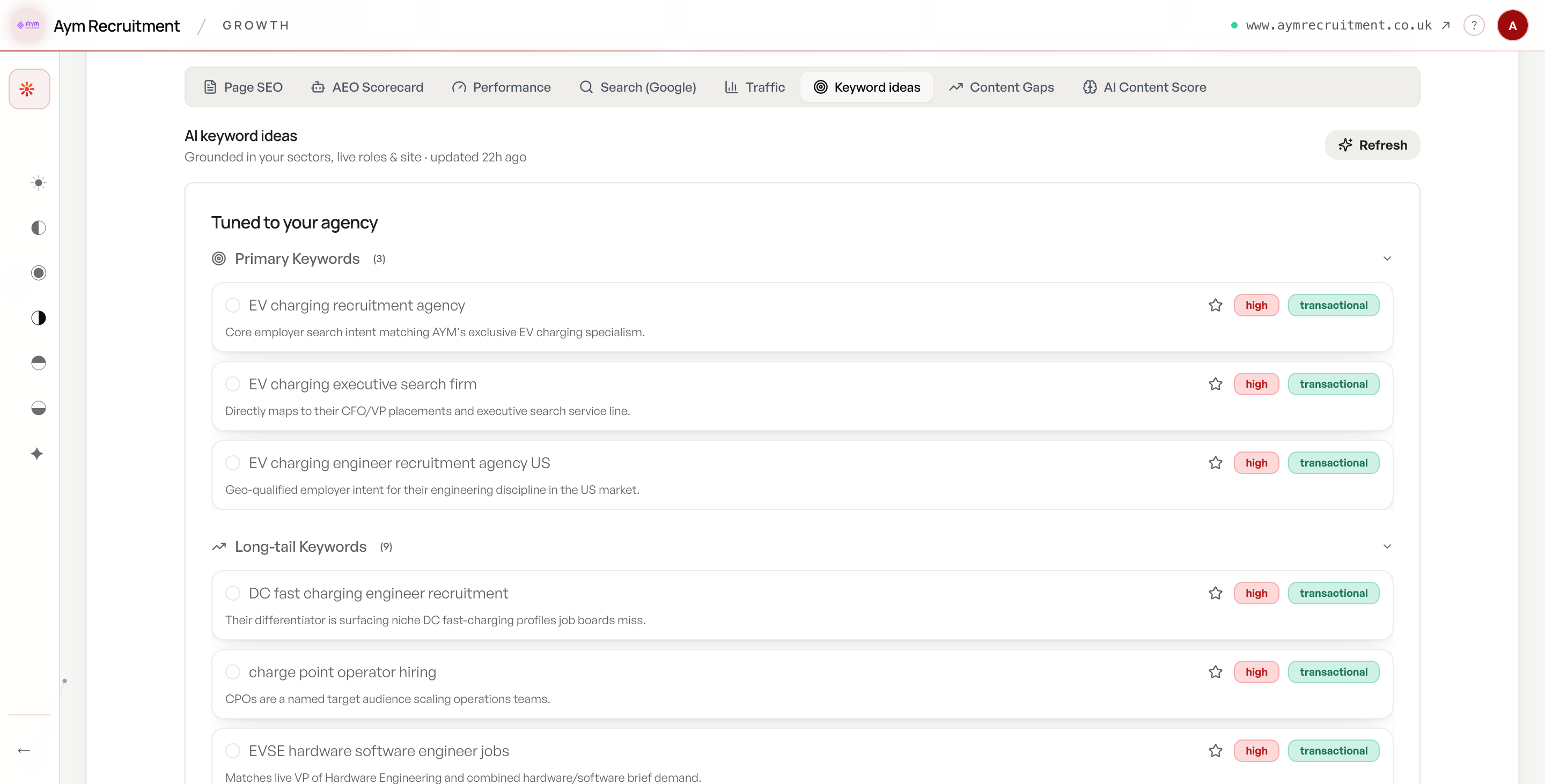The width and height of the screenshot is (1545, 784).
Task: Click 'transactional' badge on DC fast charging engineer recruitment
Action: click(1333, 593)
